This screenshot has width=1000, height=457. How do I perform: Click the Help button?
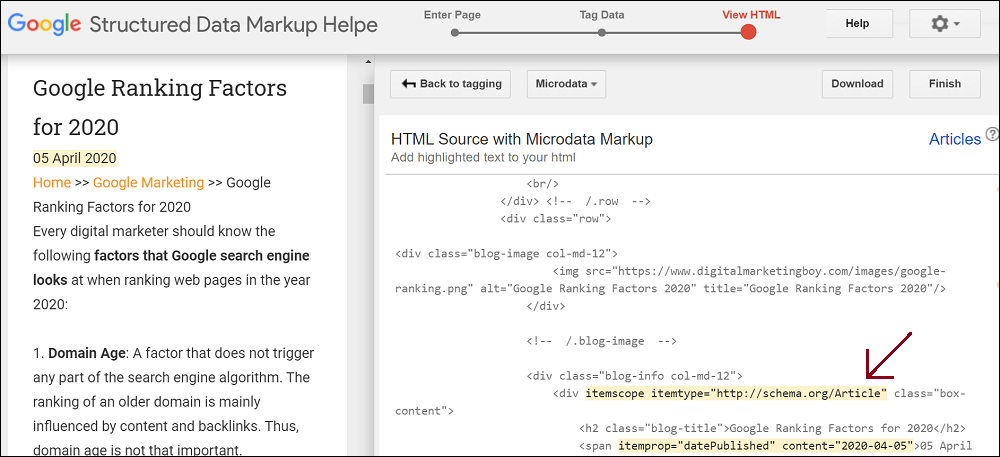point(857,24)
